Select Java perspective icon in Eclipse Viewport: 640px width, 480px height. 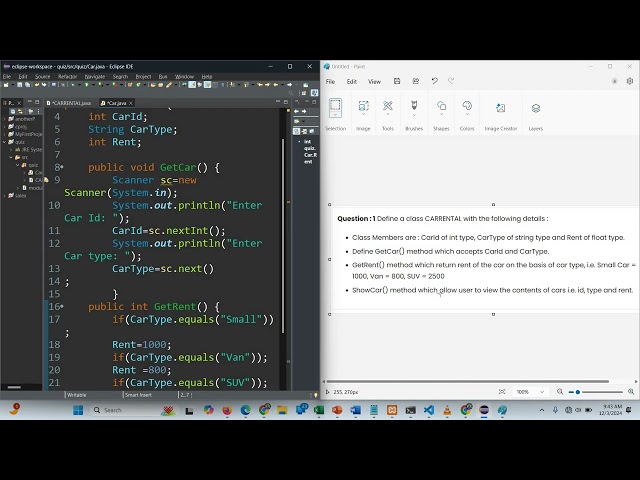(x=314, y=93)
